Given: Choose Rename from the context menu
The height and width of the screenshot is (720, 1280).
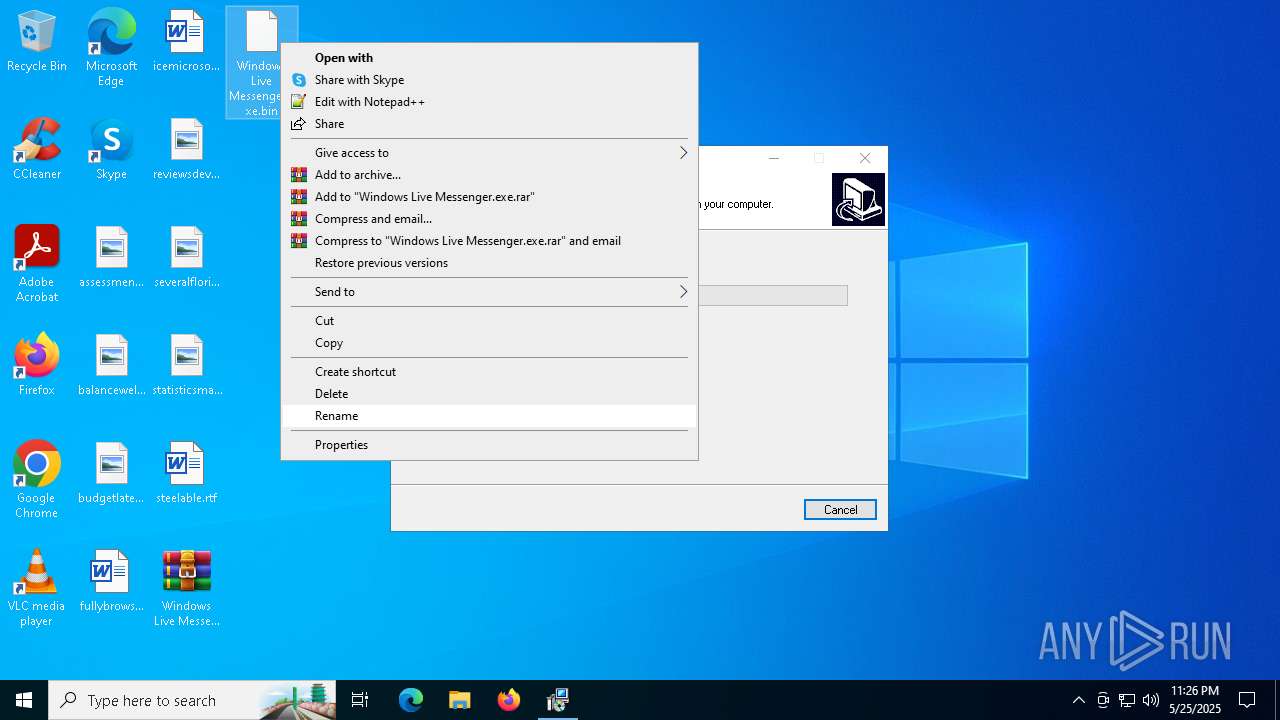Looking at the screenshot, I should 489,416.
